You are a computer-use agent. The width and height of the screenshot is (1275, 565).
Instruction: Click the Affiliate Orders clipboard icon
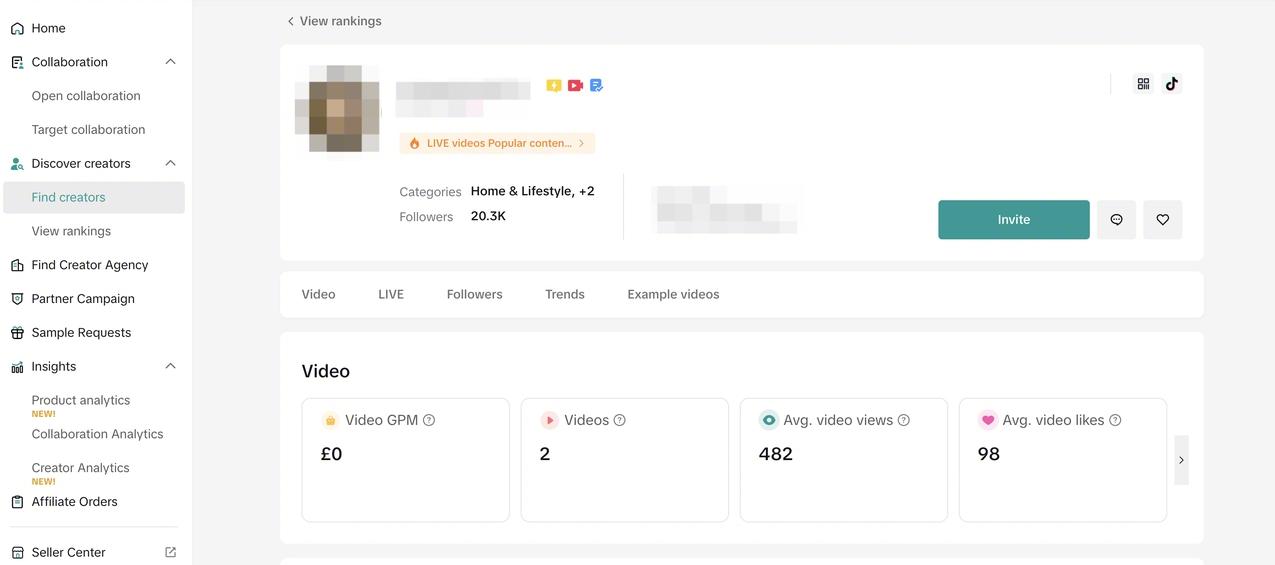click(x=17, y=502)
